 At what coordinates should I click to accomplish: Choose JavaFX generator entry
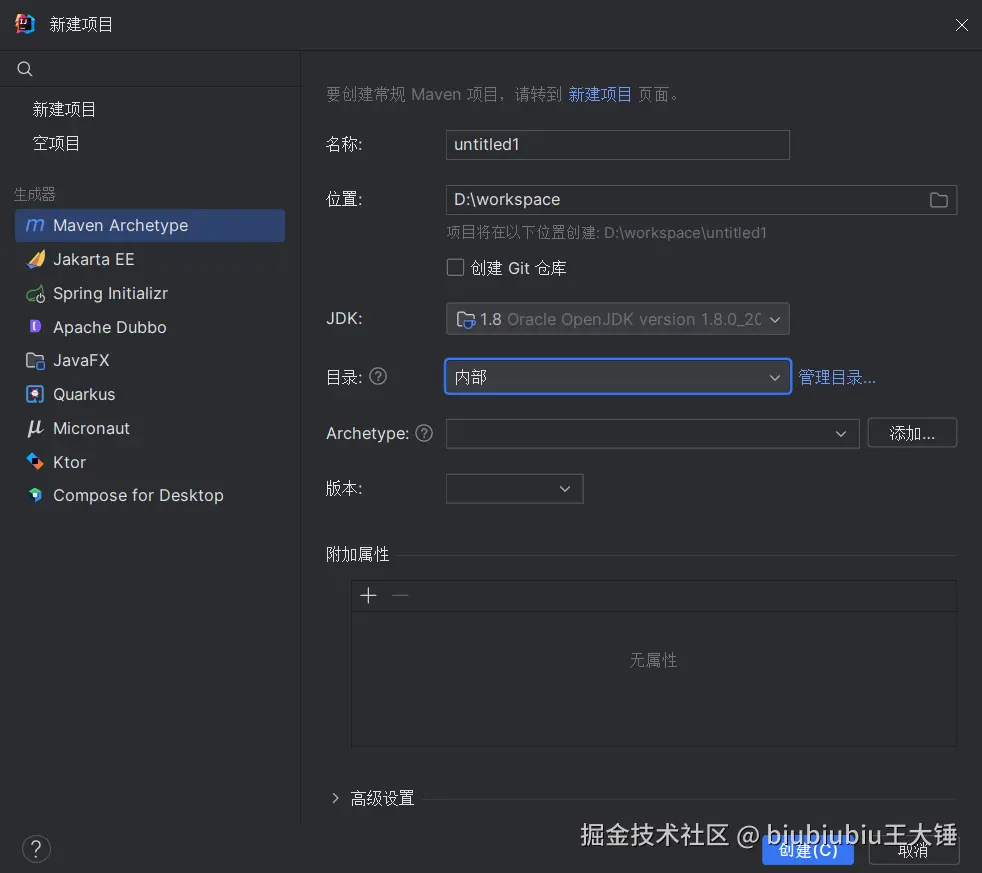(x=150, y=361)
